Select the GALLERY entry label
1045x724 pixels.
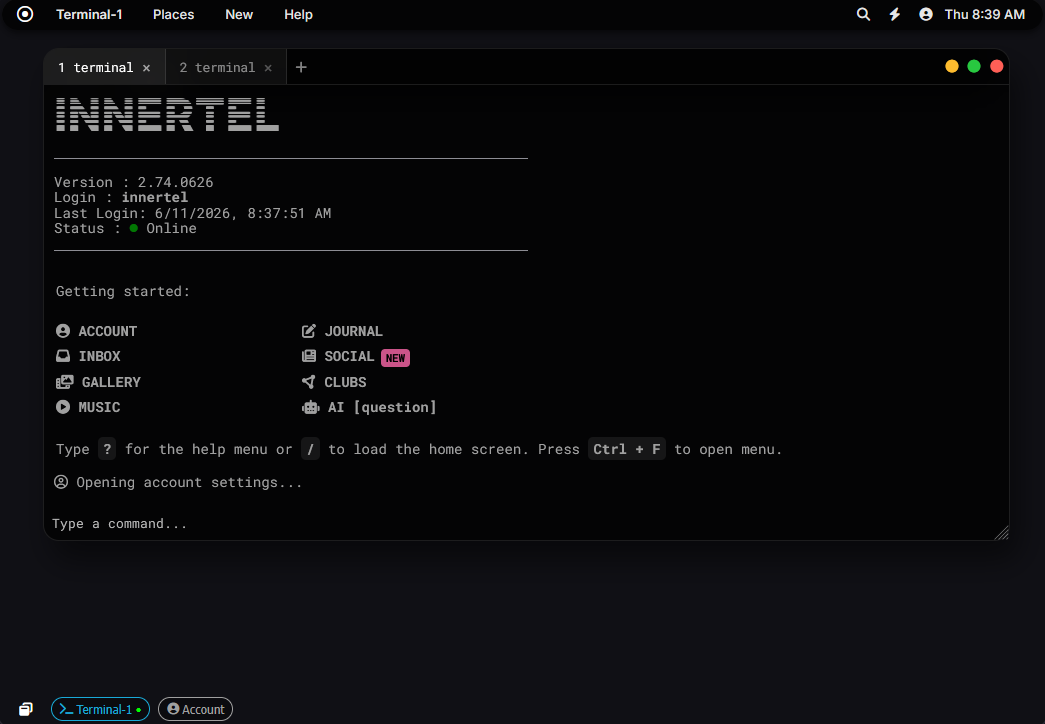[111, 382]
